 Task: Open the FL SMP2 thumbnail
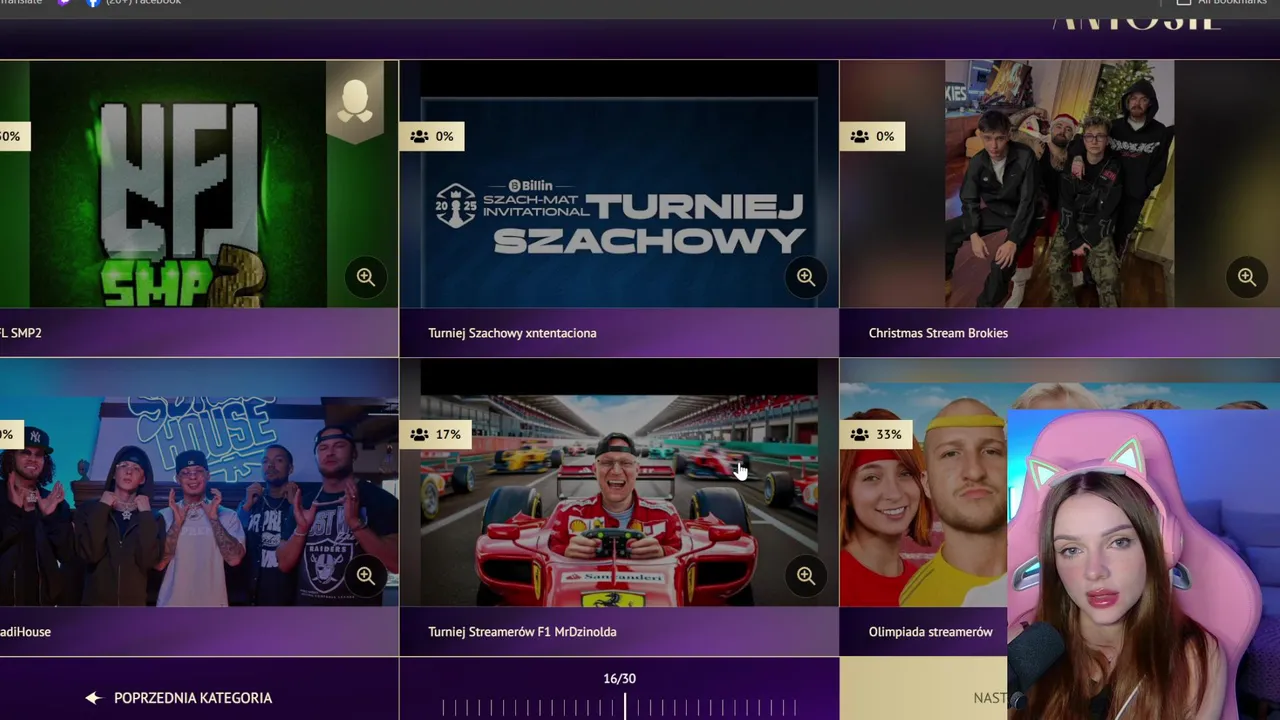coord(199,184)
